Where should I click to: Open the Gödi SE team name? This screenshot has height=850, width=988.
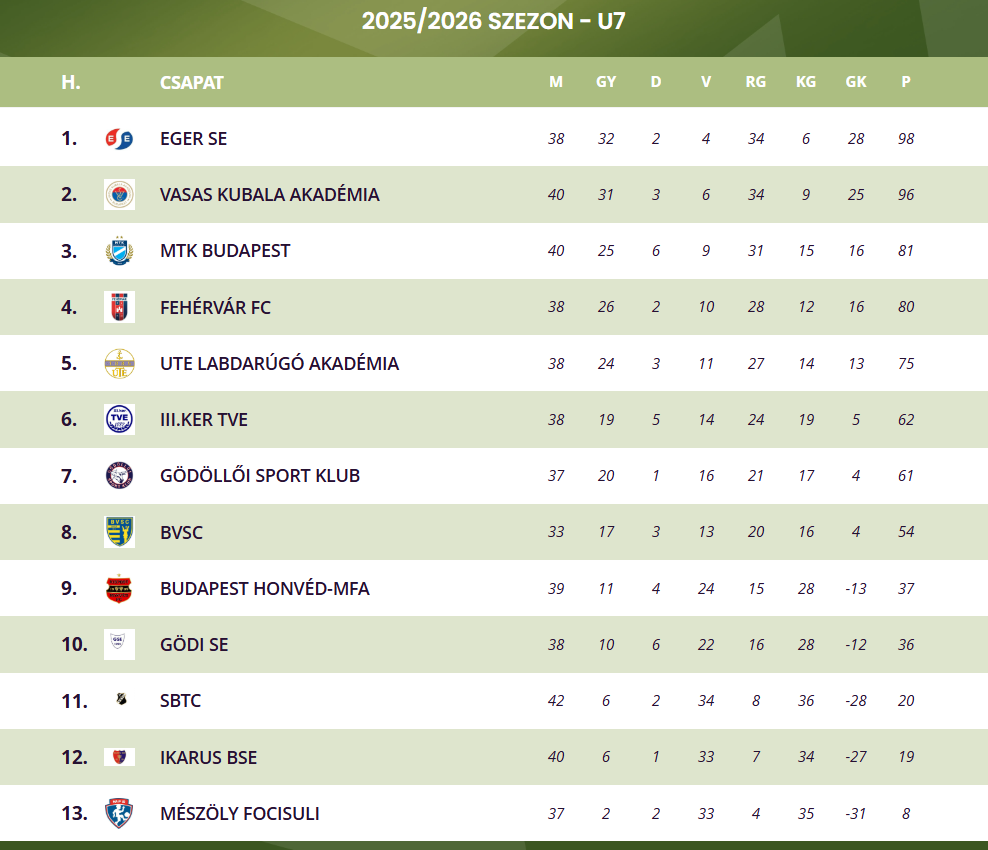pyautogui.click(x=194, y=644)
